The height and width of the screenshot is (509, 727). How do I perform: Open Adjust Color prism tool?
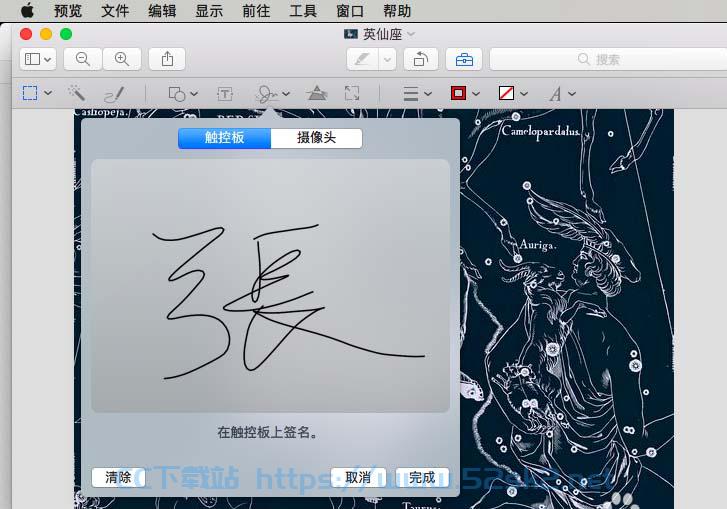pyautogui.click(x=317, y=93)
